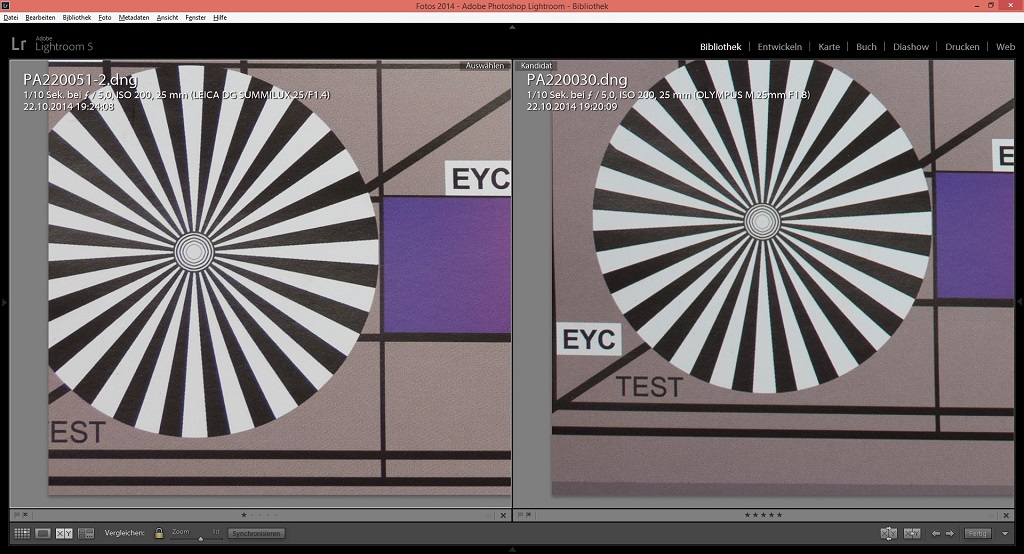Click the Make Select icon
The width and height of the screenshot is (1024, 554).
(912, 533)
